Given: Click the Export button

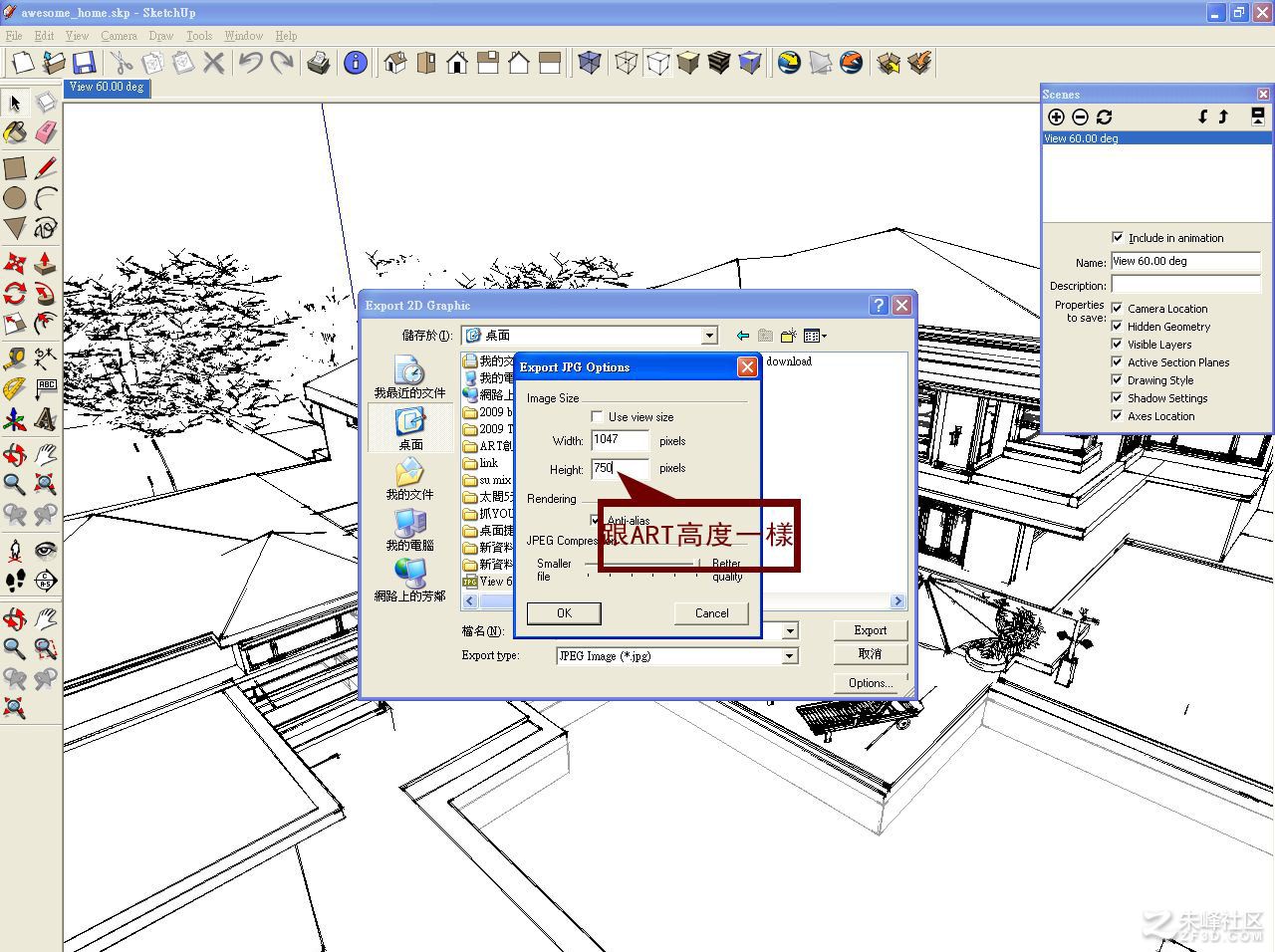Looking at the screenshot, I should point(871,630).
